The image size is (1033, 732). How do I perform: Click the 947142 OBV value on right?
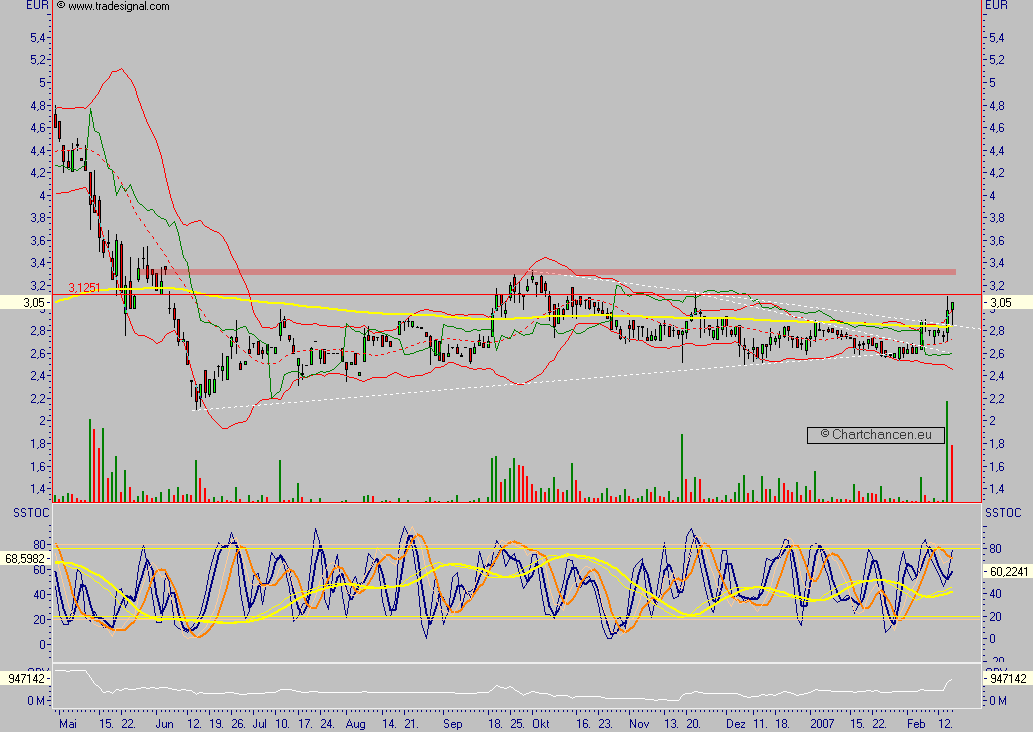pos(1007,679)
